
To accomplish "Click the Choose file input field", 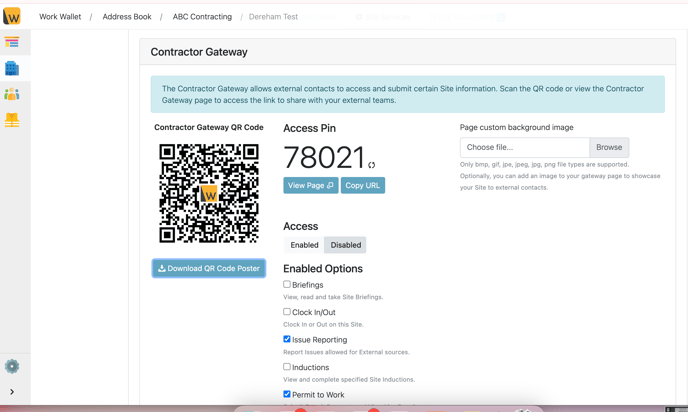I will point(524,147).
